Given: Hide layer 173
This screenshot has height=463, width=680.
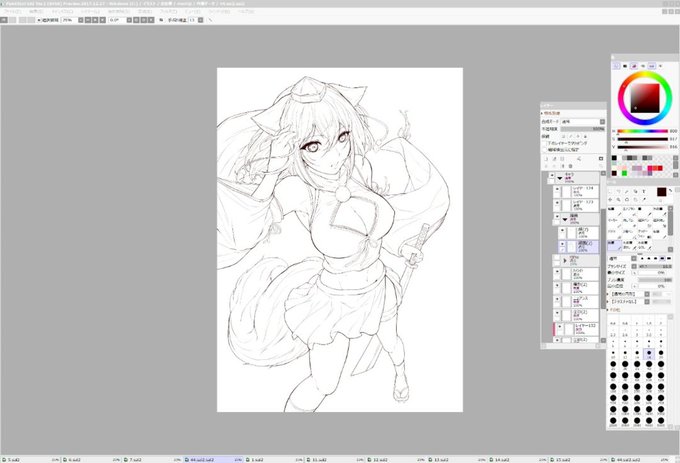Looking at the screenshot, I should click(x=557, y=202).
